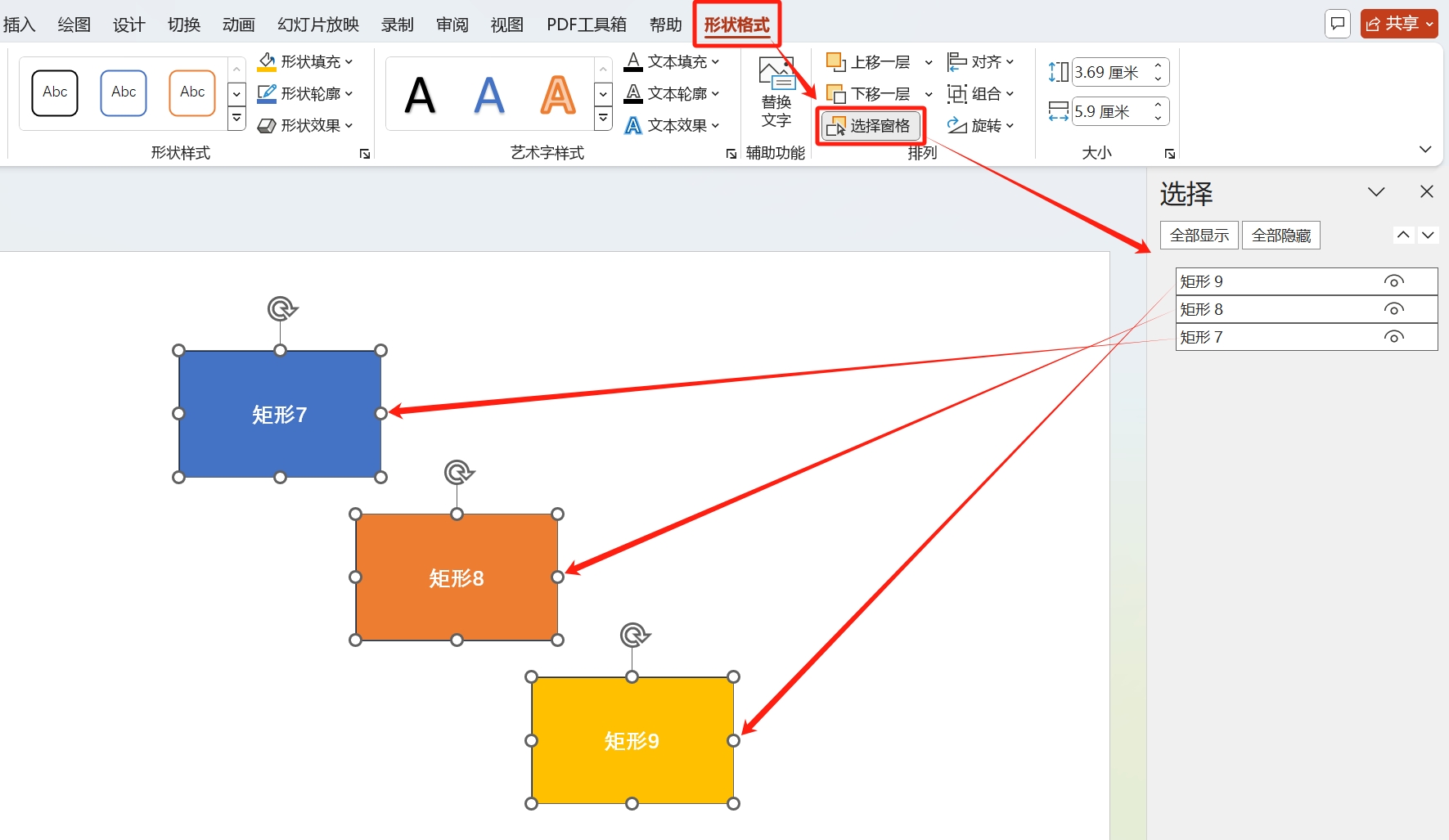
Task: Open the 审阅 ribbon tab
Action: coord(452,25)
